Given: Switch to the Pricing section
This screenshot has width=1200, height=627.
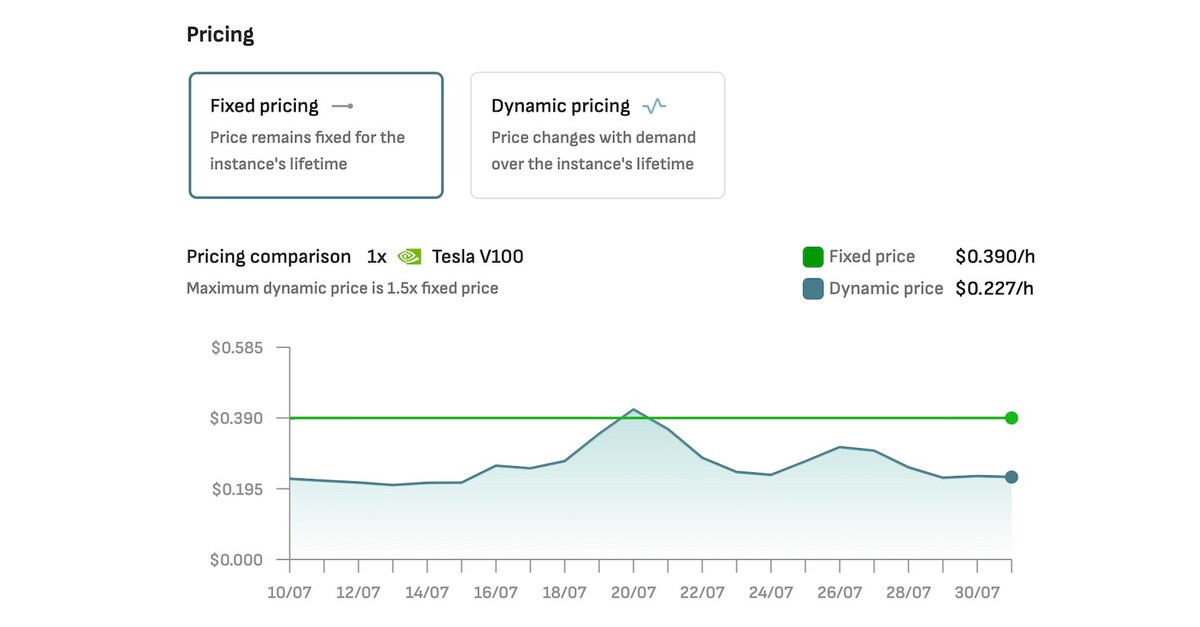Looking at the screenshot, I should [219, 33].
